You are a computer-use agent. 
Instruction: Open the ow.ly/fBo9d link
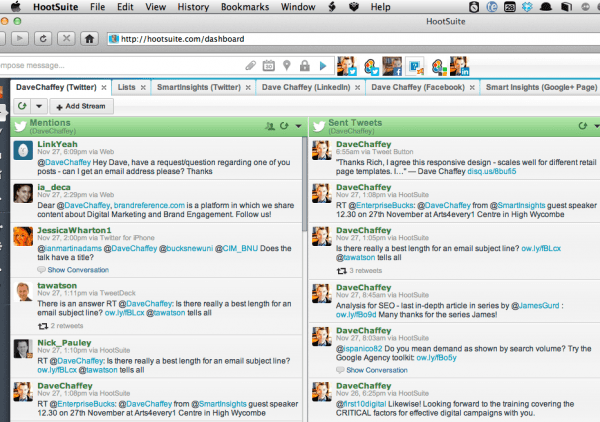tap(356, 315)
